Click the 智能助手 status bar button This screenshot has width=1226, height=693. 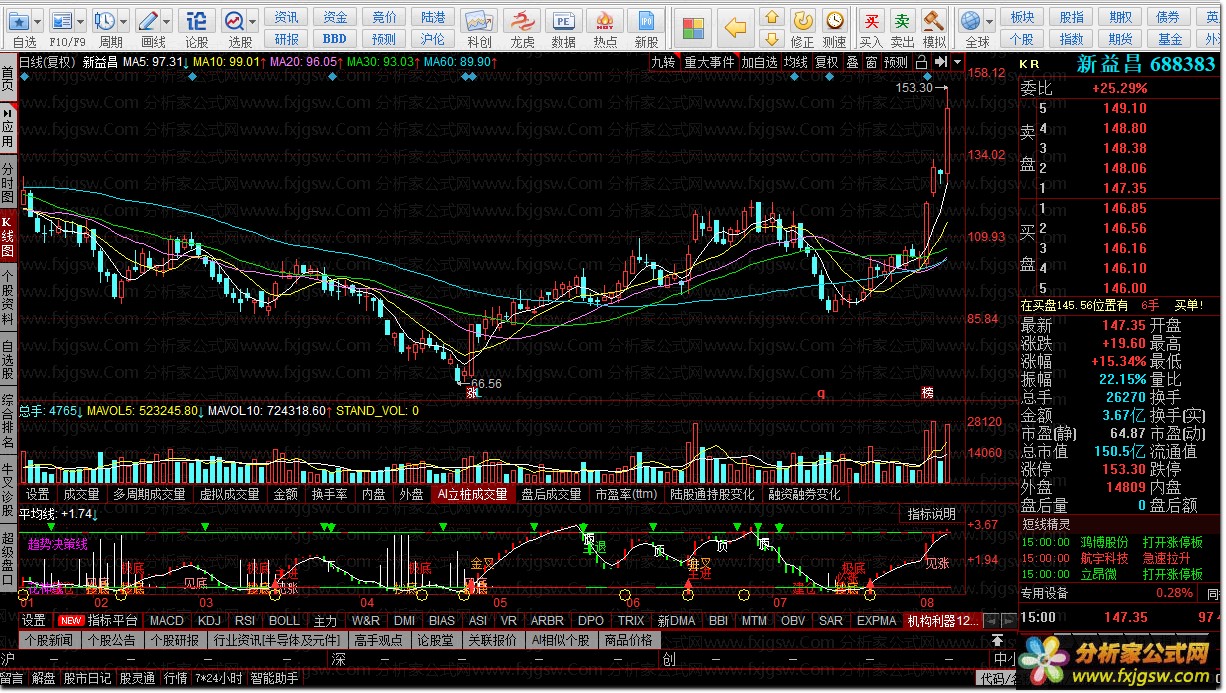click(x=274, y=678)
